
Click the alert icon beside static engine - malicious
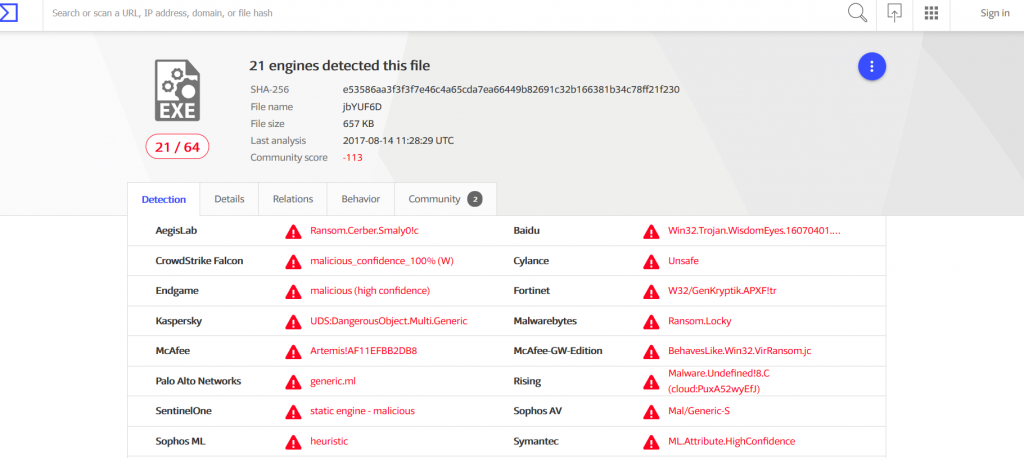point(293,412)
